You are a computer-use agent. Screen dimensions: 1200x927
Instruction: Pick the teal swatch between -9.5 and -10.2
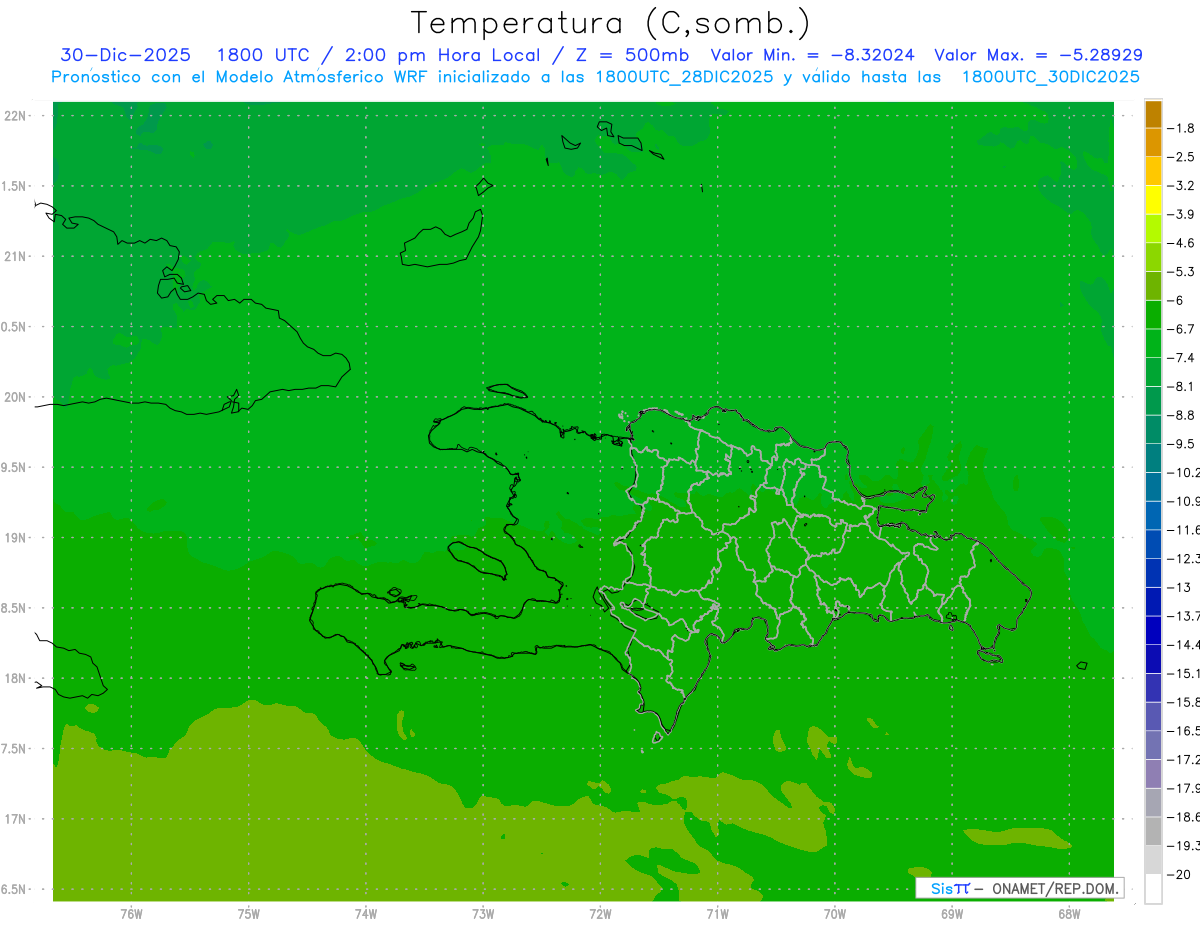1153,458
